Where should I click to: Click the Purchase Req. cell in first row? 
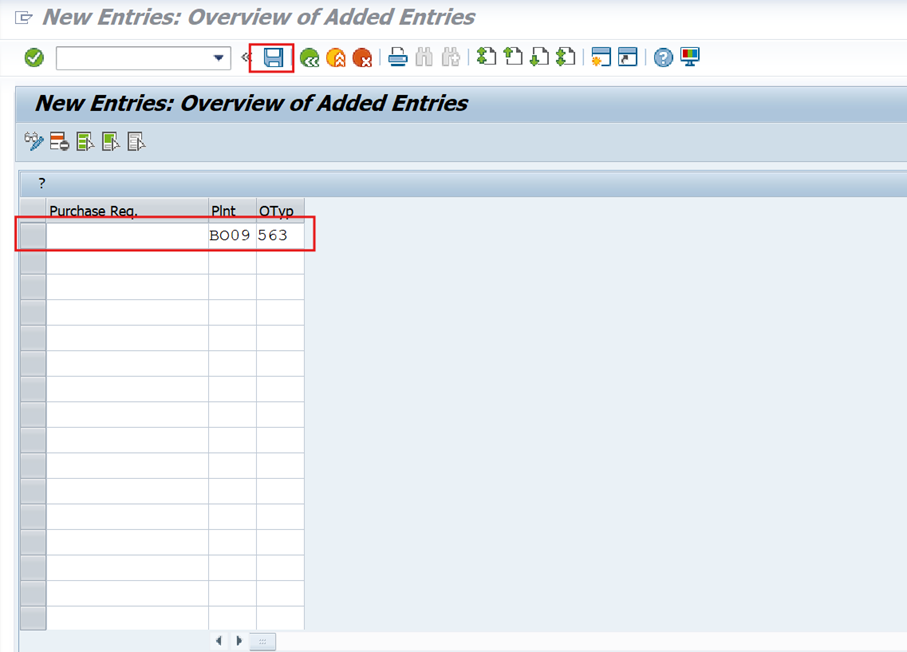(127, 236)
